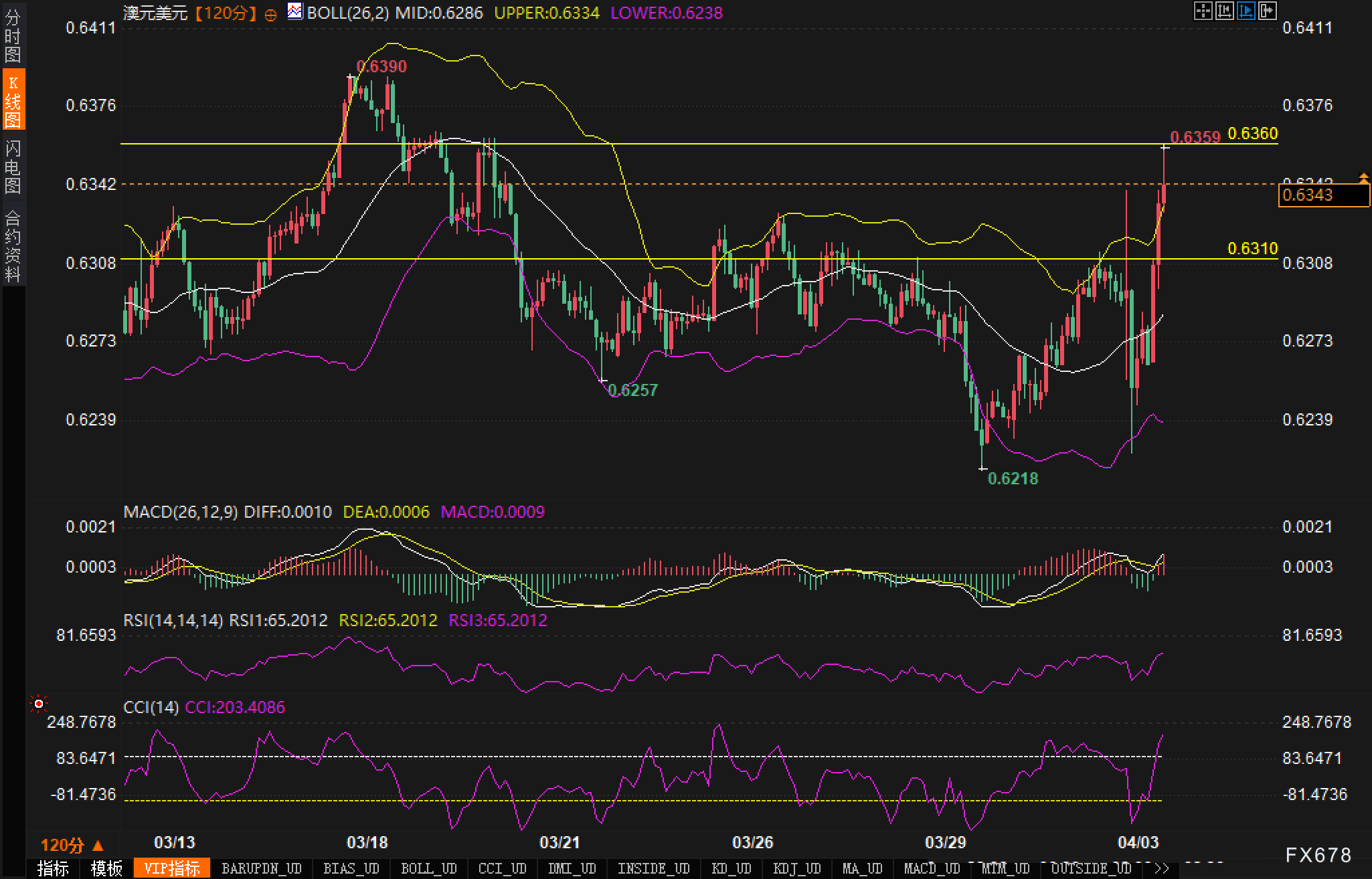Click the chart scroll-to-start axis icon

(1224, 11)
